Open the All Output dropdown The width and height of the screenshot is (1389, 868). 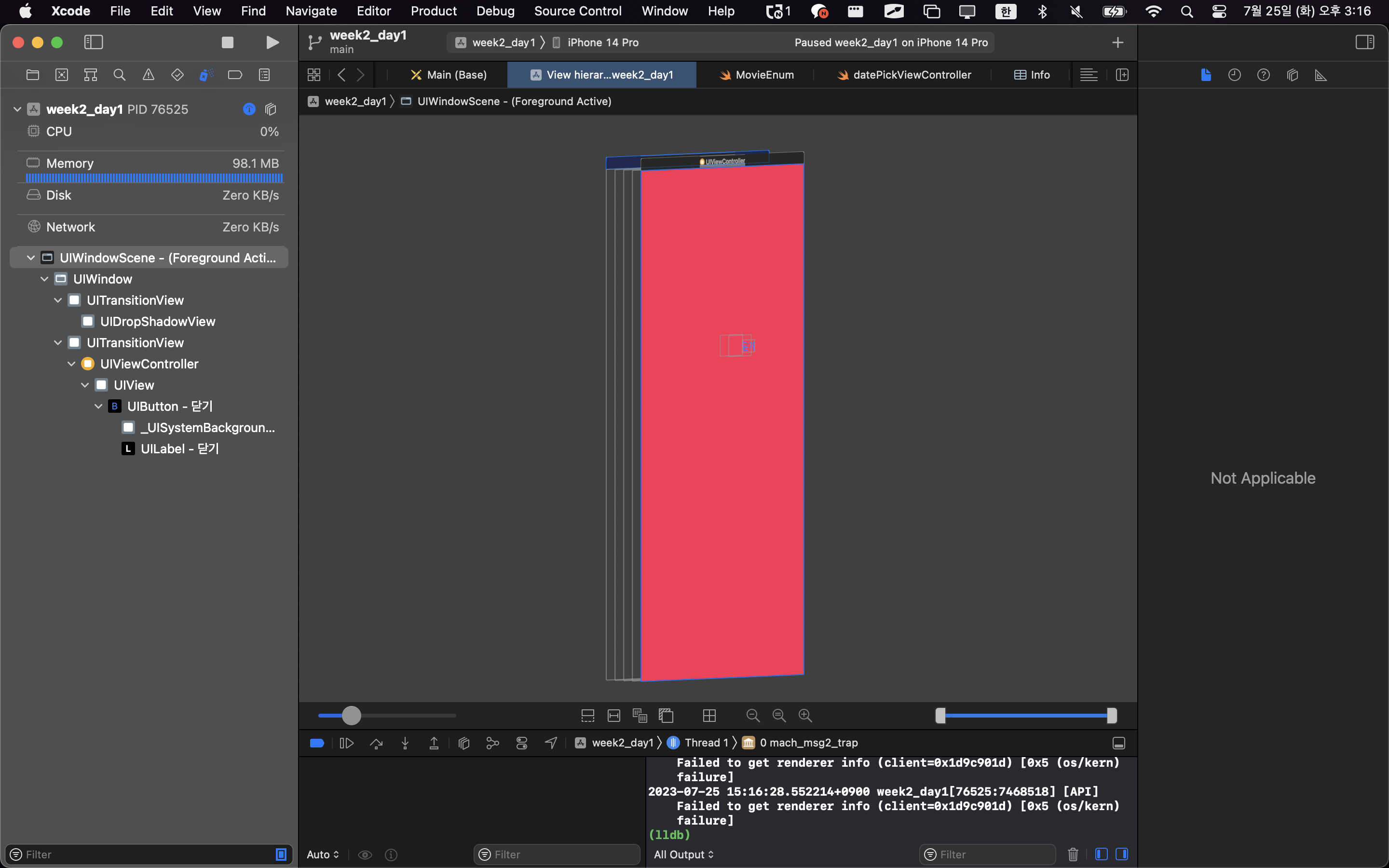coord(683,854)
